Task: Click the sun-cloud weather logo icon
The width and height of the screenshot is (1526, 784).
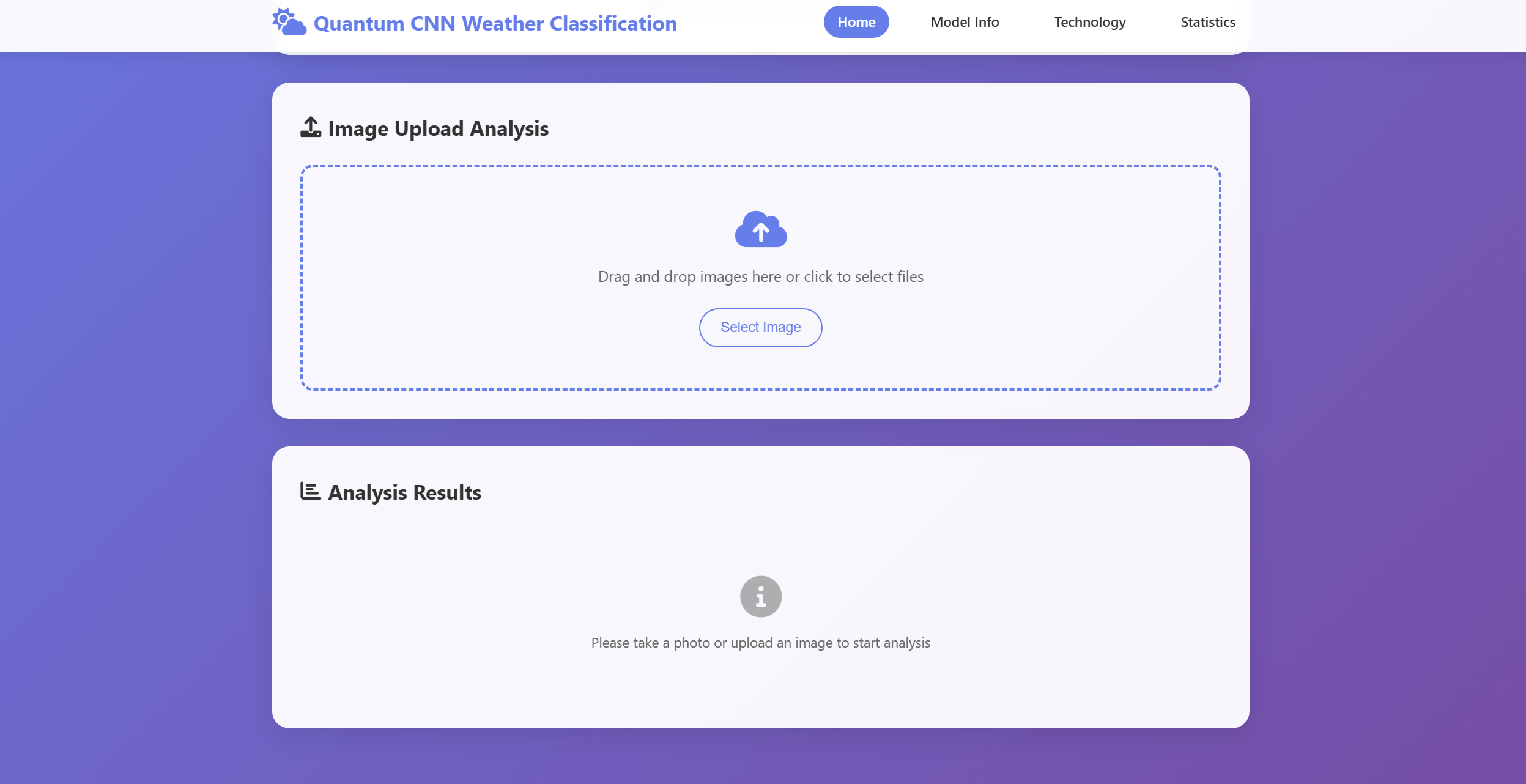Action: (289, 22)
